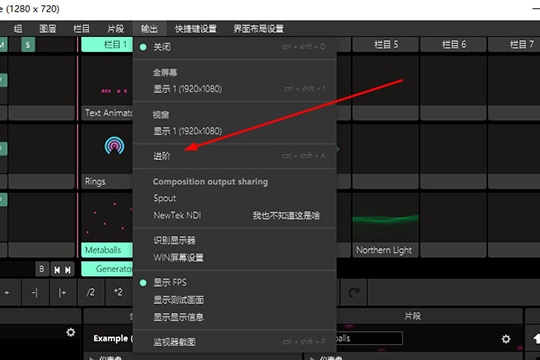Jump to previous with skip-back icon
This screenshot has height=360, width=540.
(x=57, y=270)
